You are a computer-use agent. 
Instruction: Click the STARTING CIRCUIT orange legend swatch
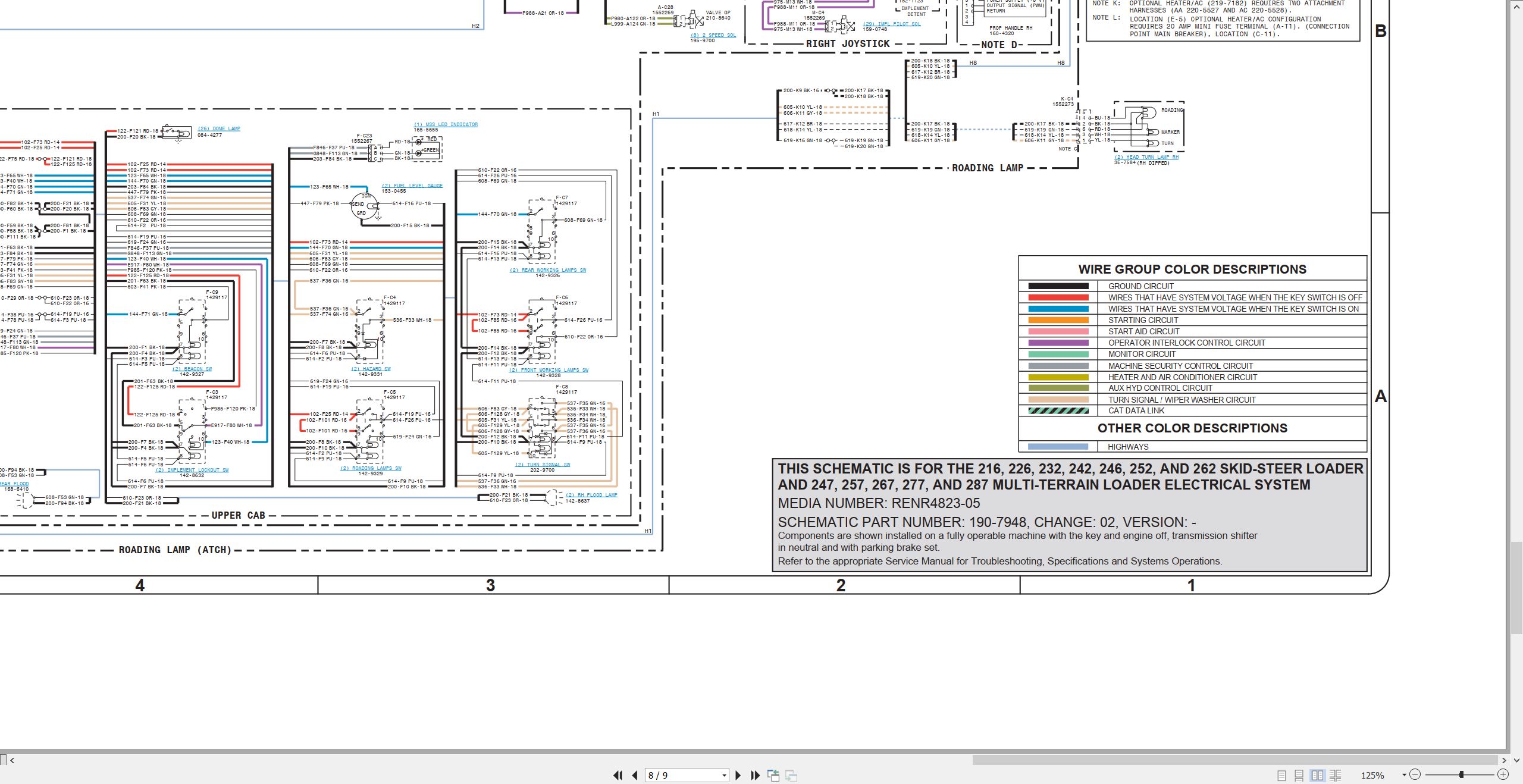click(x=1058, y=320)
